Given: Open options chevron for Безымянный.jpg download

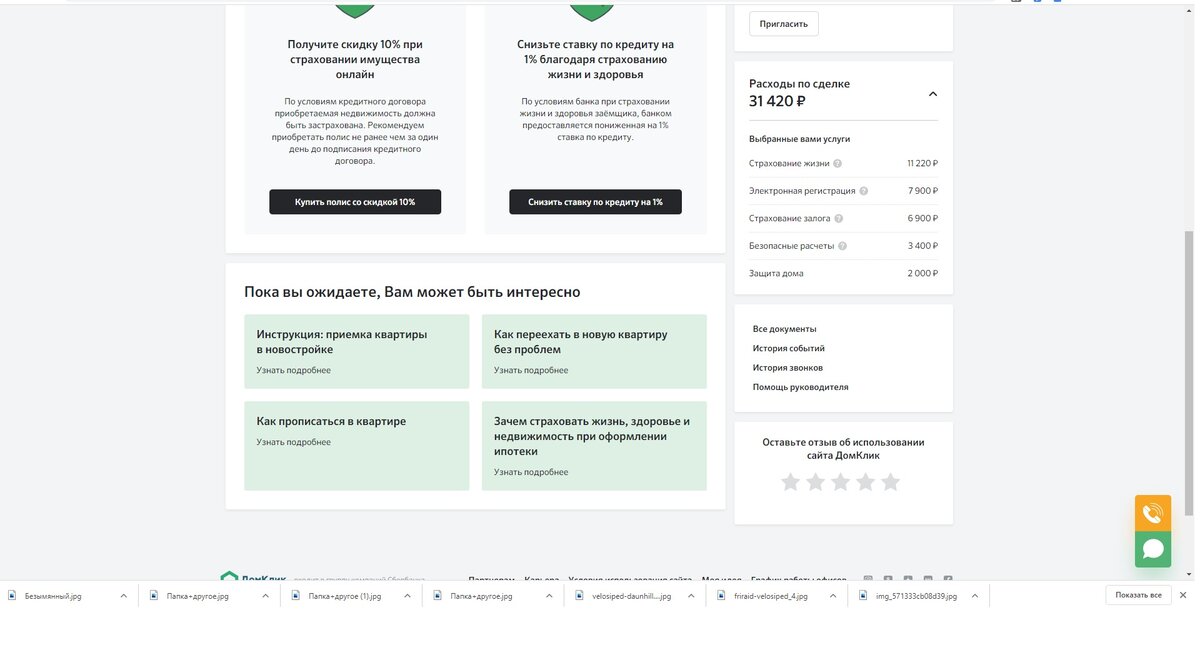Looking at the screenshot, I should click(x=123, y=595).
